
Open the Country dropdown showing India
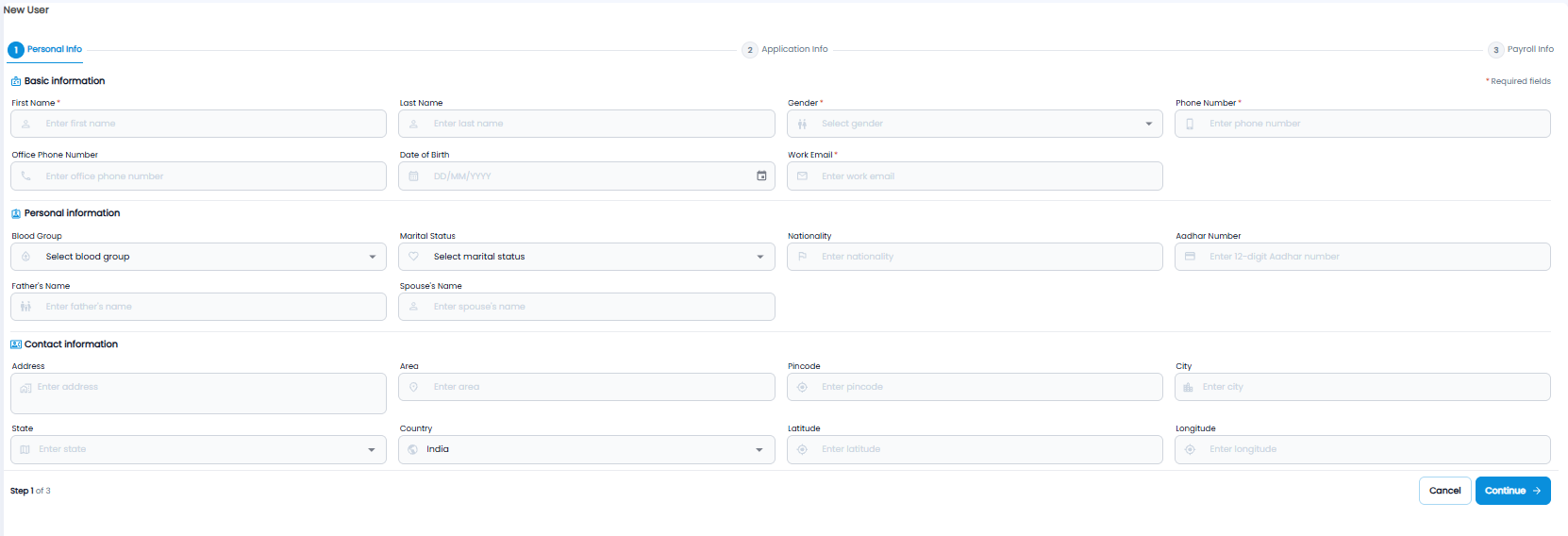pyautogui.click(x=587, y=450)
